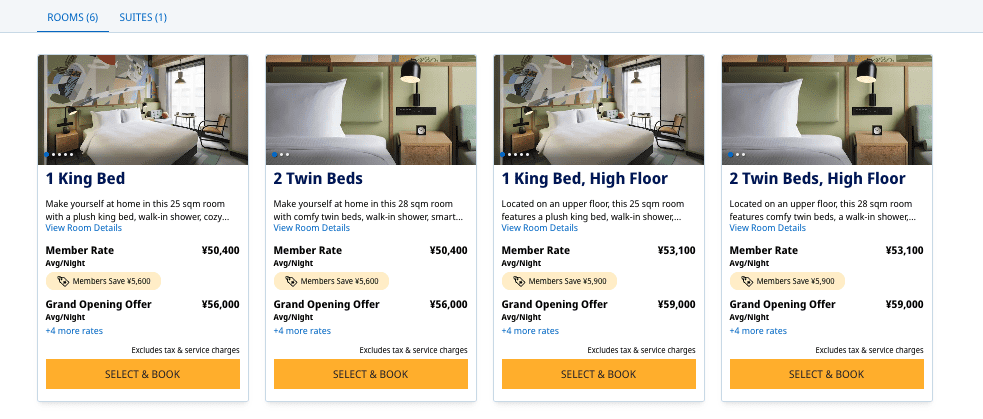This screenshot has width=983, height=419.
Task: Show +4 more rates for 2 Twin Beds, High Floor
Action: coord(758,331)
